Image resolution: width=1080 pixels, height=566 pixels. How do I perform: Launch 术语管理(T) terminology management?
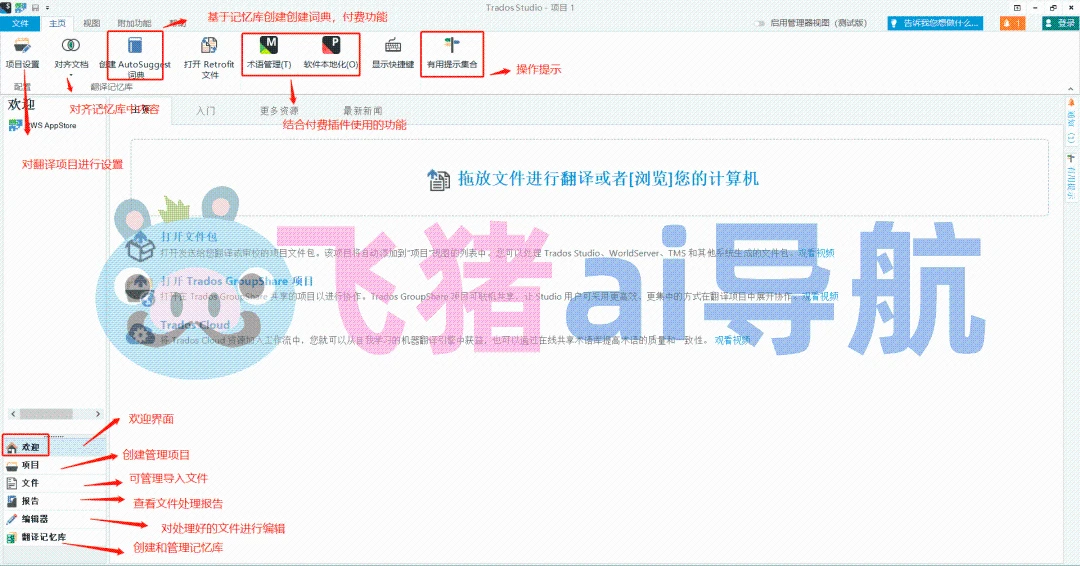(x=269, y=53)
